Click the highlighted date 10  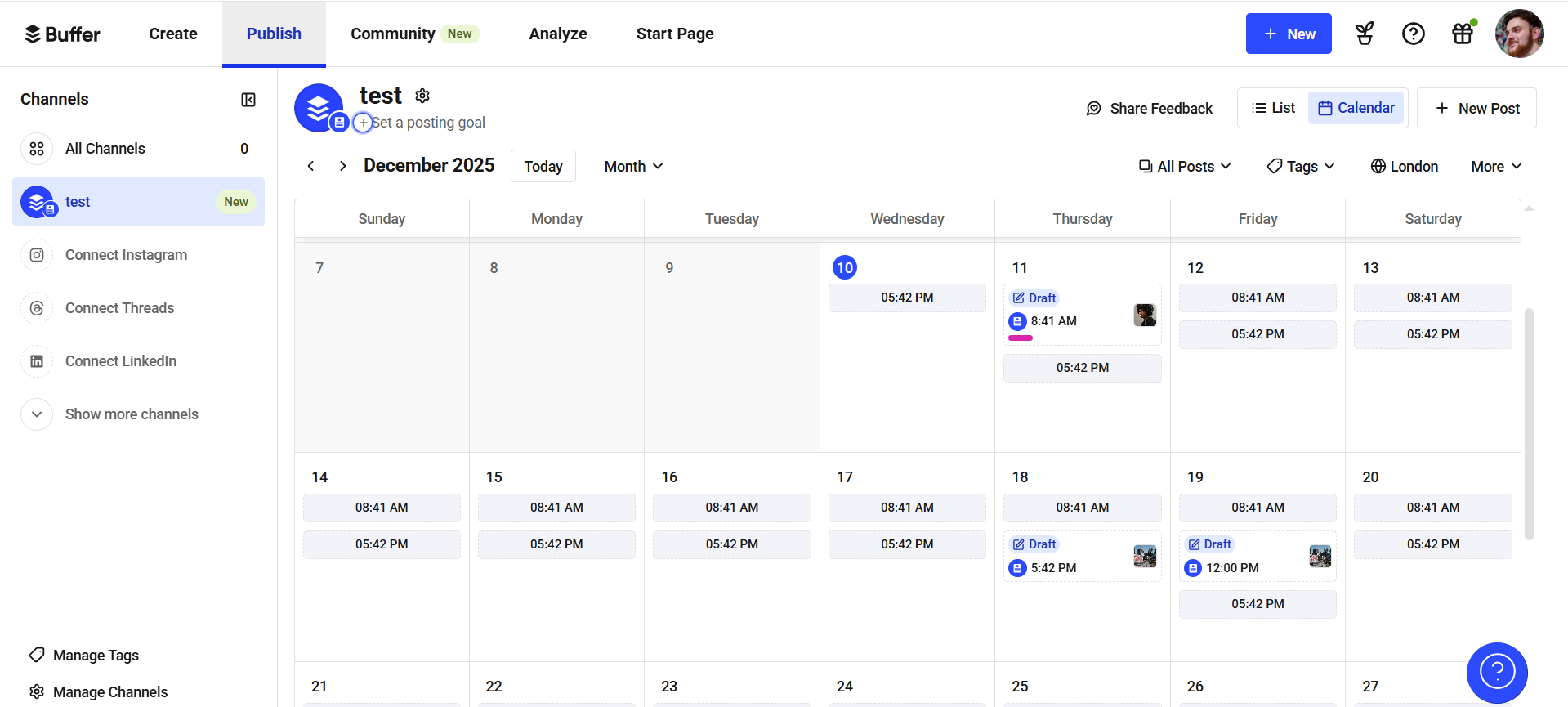845,267
